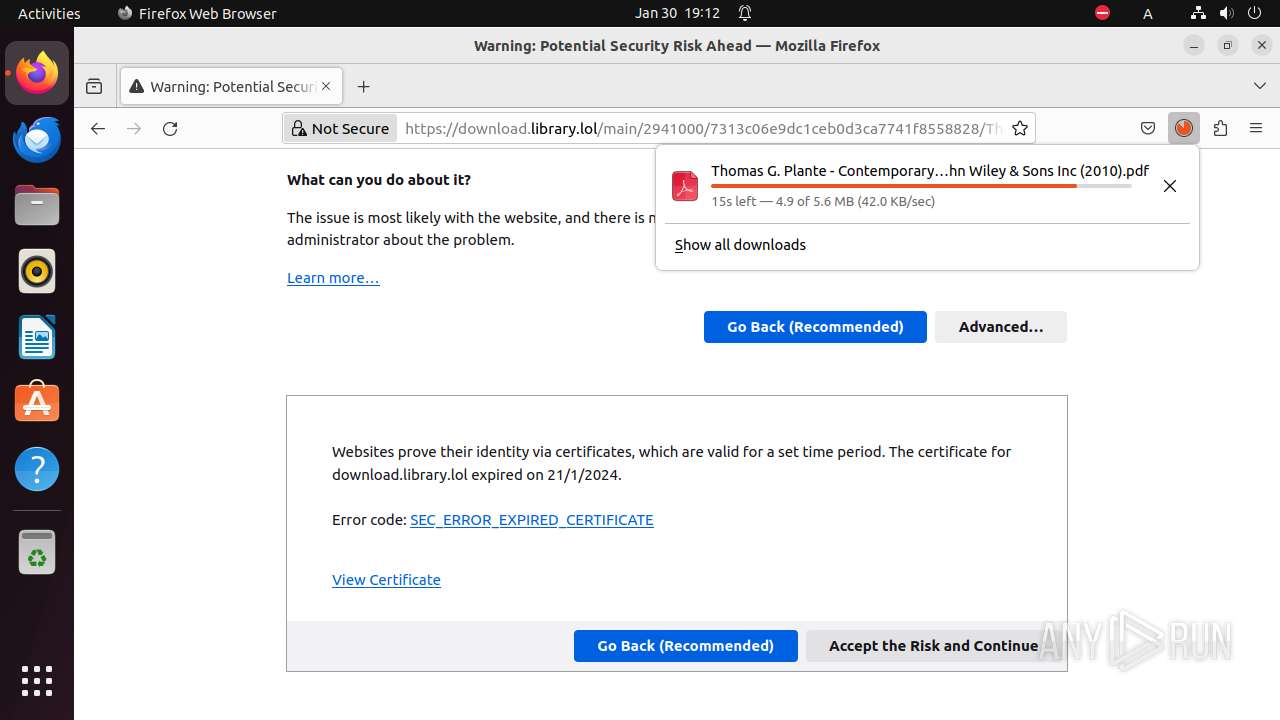Open the Help icon in the dock

[37, 469]
